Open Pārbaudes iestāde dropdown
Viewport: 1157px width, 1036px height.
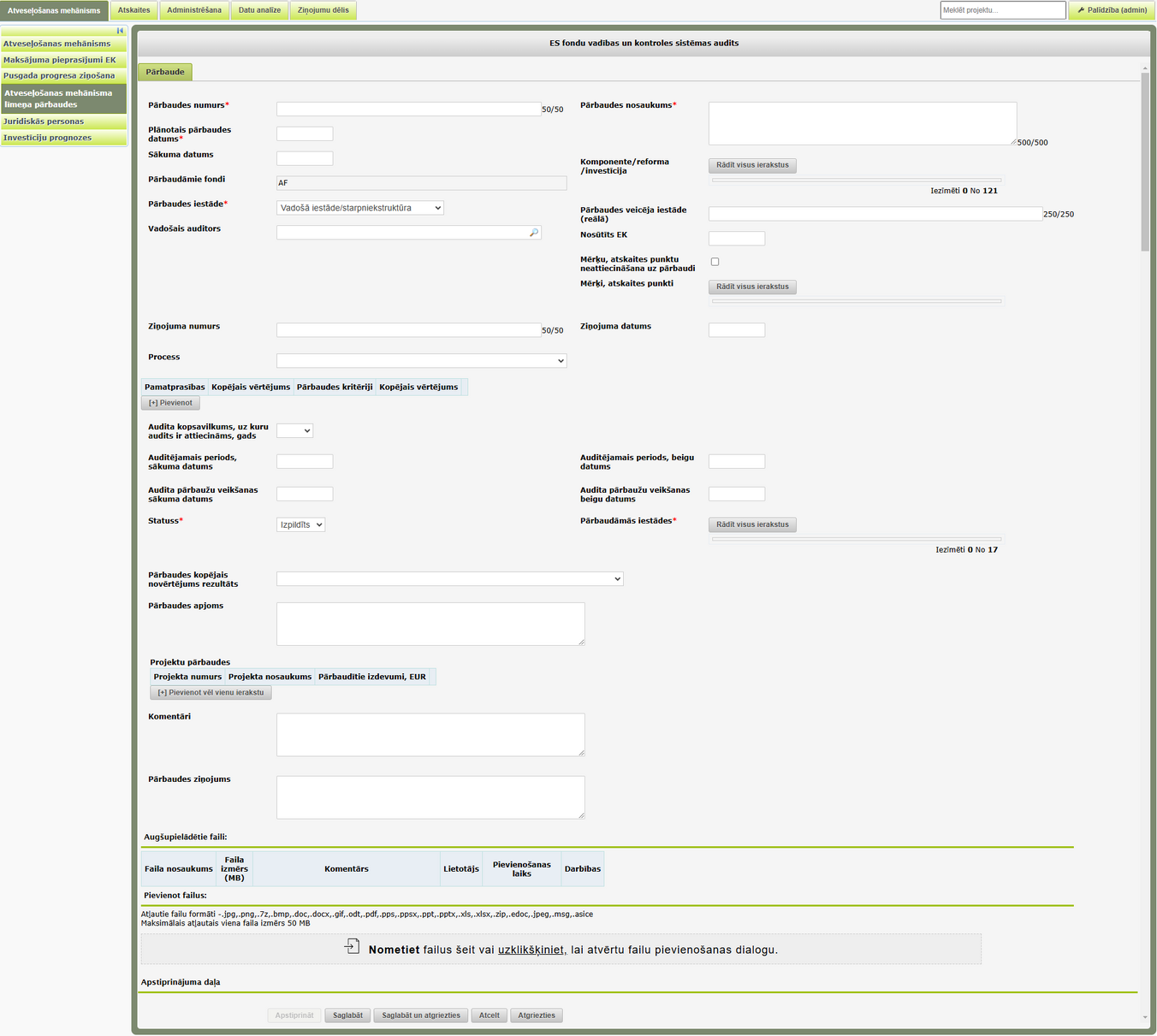(360, 208)
